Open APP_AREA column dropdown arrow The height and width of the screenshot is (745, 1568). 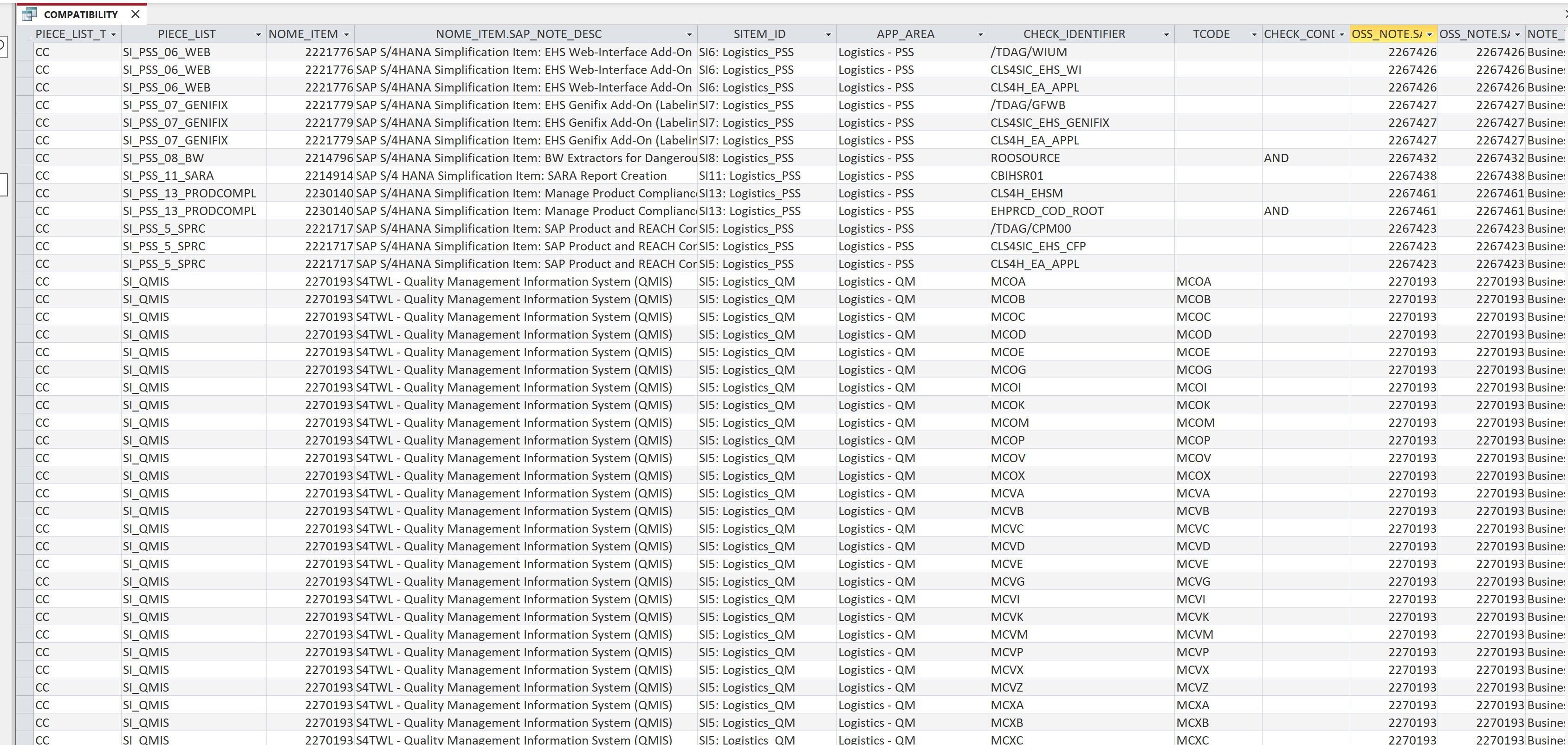pos(980,35)
